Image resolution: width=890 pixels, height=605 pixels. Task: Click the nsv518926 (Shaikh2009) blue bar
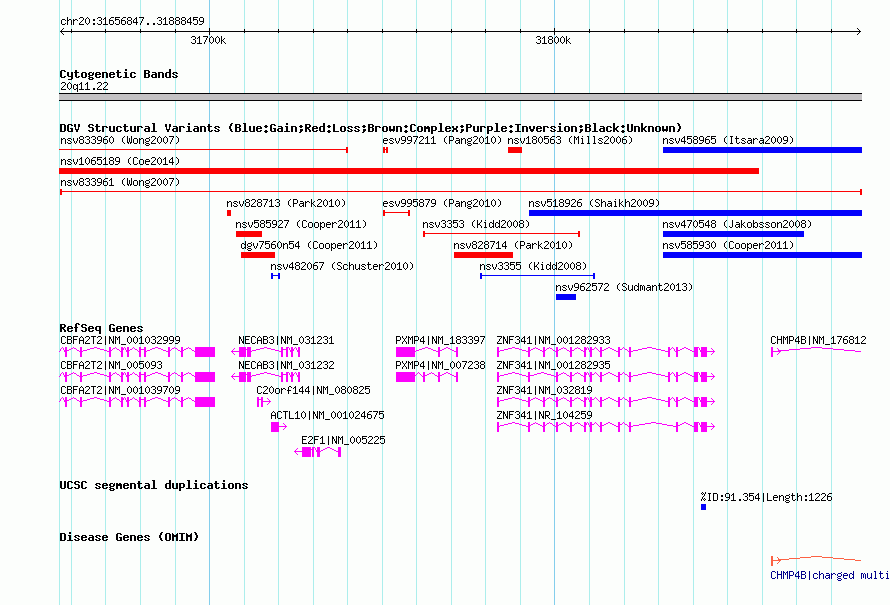point(695,213)
